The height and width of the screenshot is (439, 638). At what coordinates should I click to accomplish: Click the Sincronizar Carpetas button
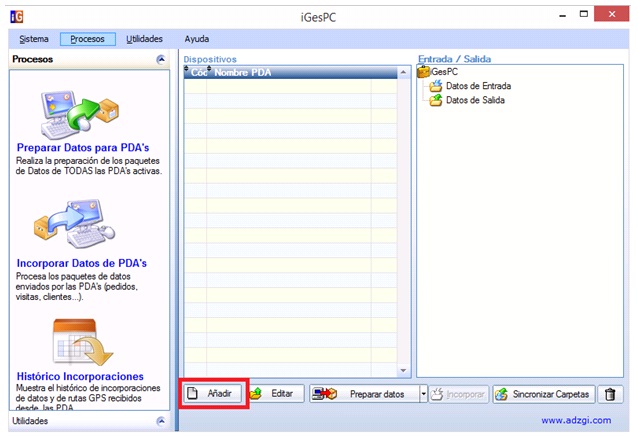point(545,394)
